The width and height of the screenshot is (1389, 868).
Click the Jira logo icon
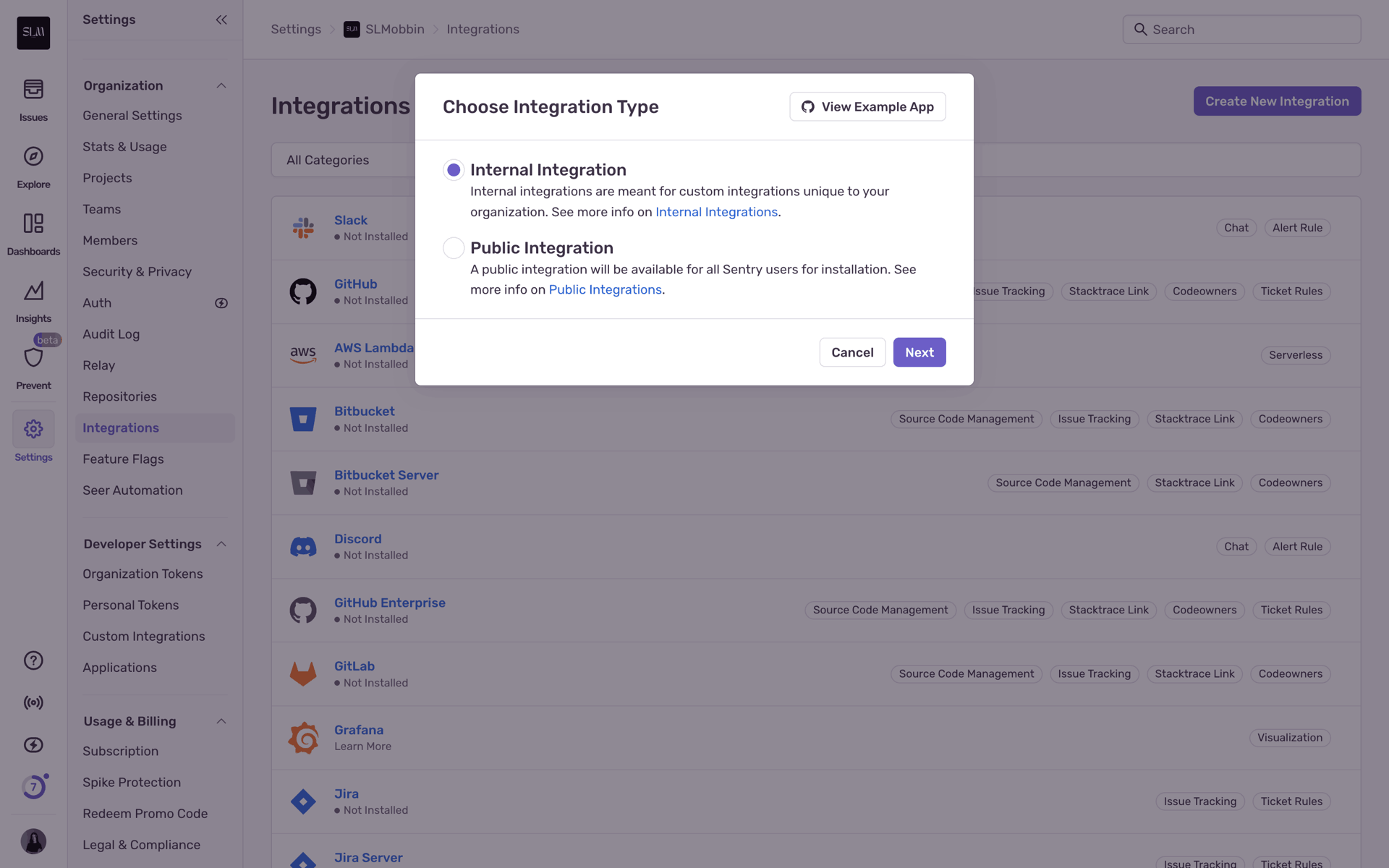point(303,801)
